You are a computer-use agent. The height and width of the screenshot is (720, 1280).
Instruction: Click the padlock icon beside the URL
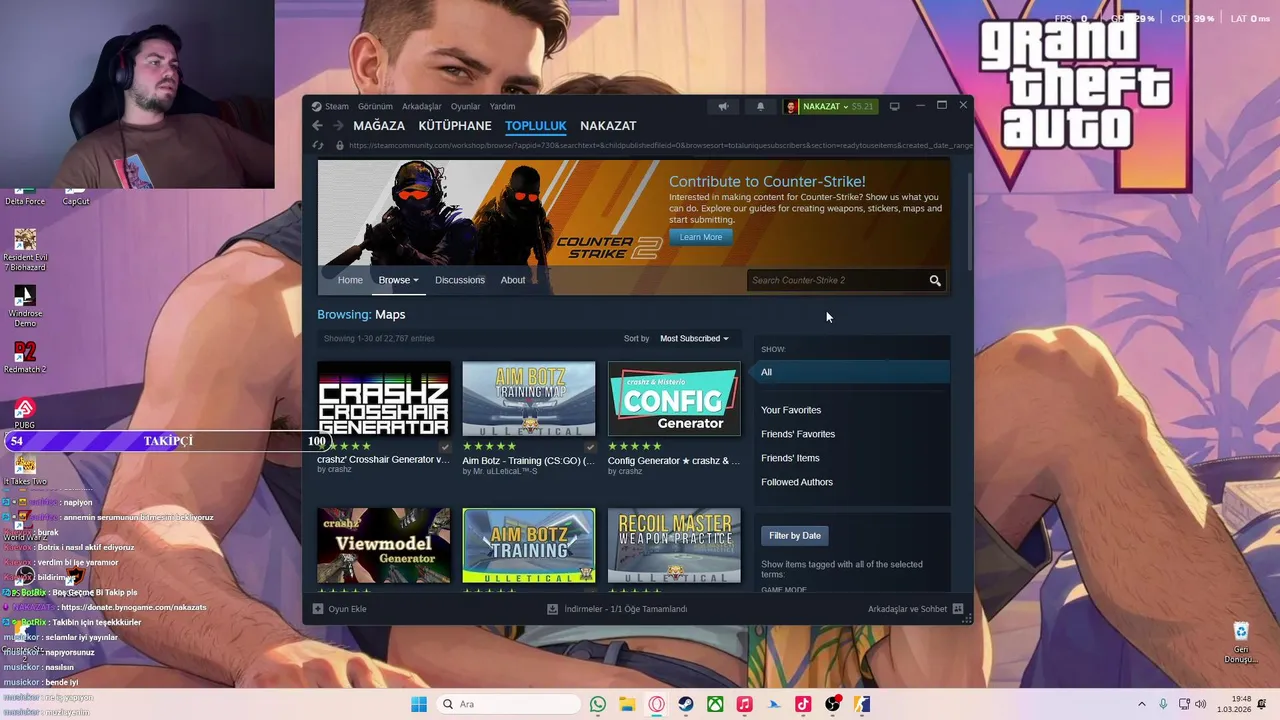[340, 145]
